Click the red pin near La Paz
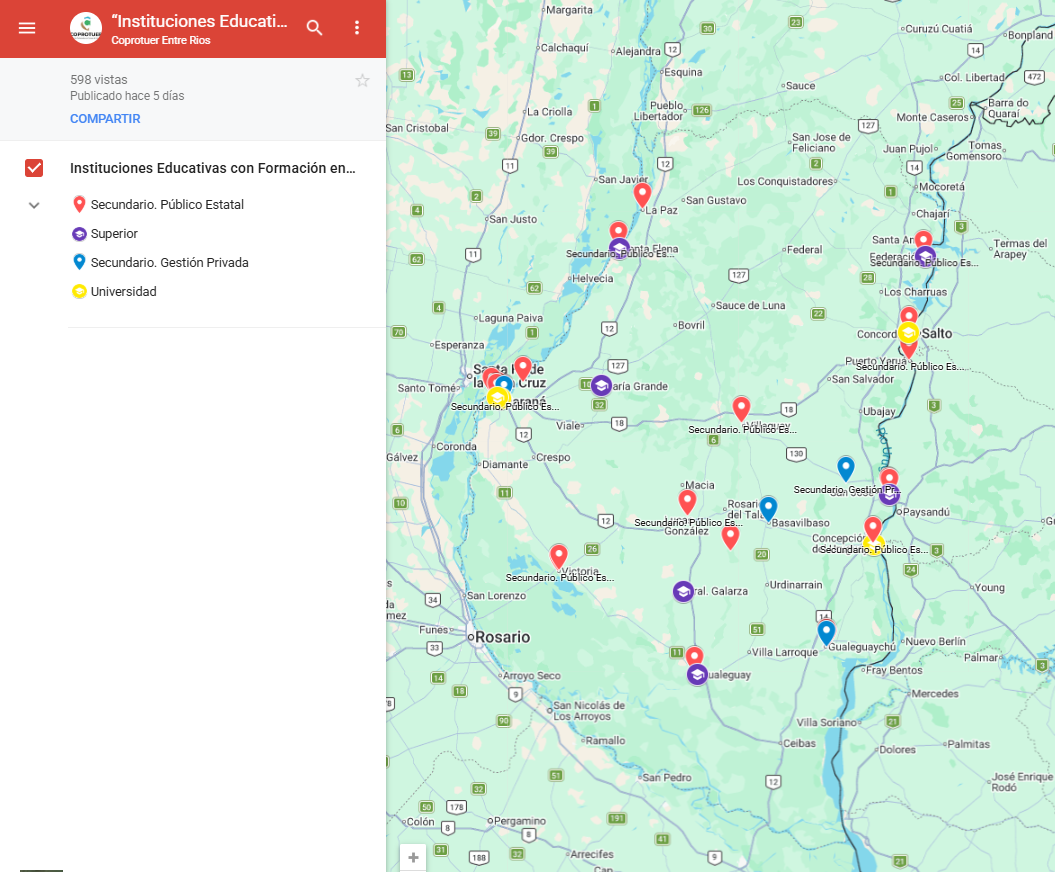Image resolution: width=1055 pixels, height=872 pixels. point(642,194)
